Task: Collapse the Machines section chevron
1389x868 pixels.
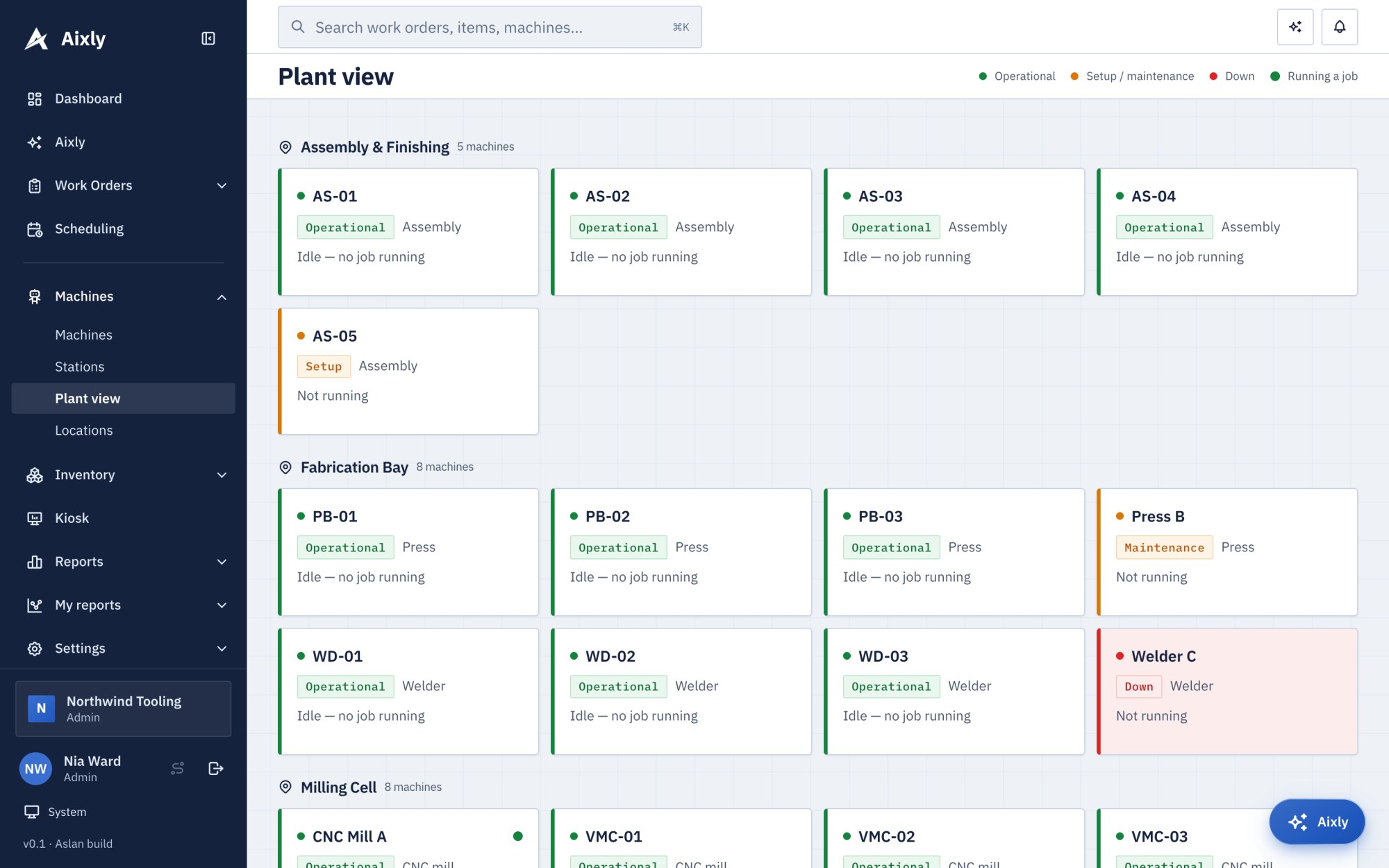Action: pos(222,297)
